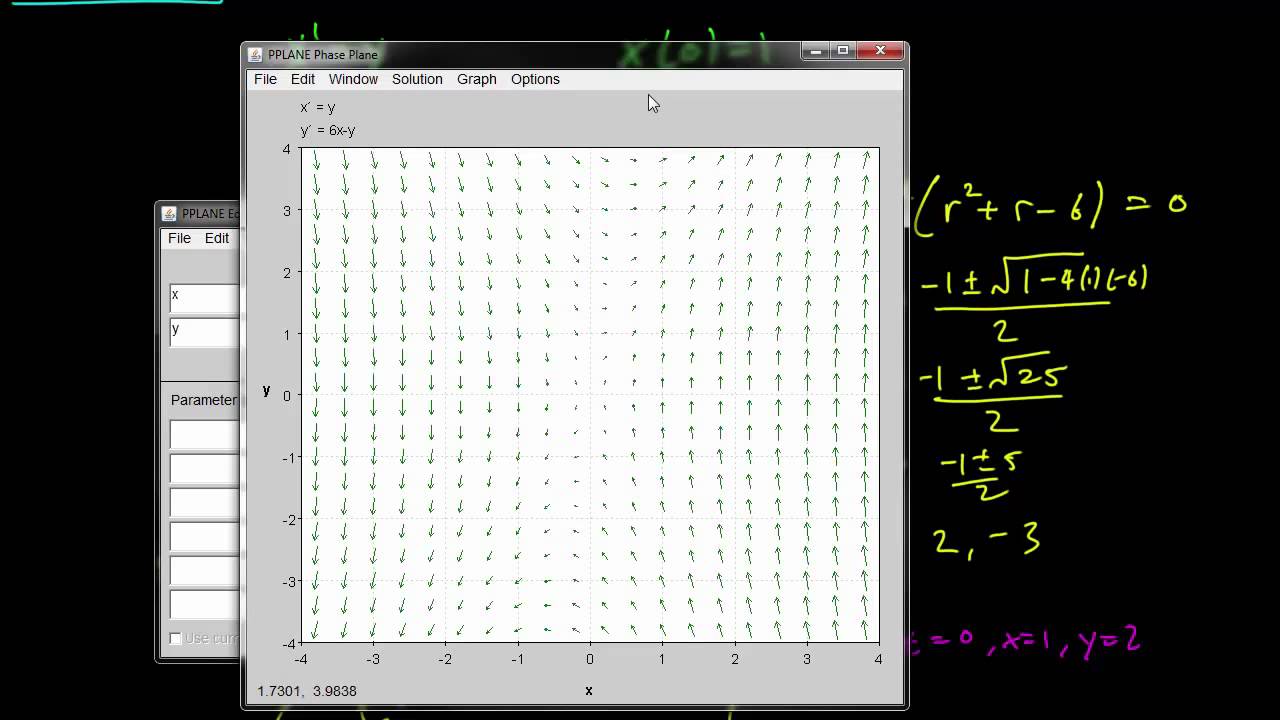Click the x axis label below the plot
The height and width of the screenshot is (720, 1280).
(x=589, y=690)
